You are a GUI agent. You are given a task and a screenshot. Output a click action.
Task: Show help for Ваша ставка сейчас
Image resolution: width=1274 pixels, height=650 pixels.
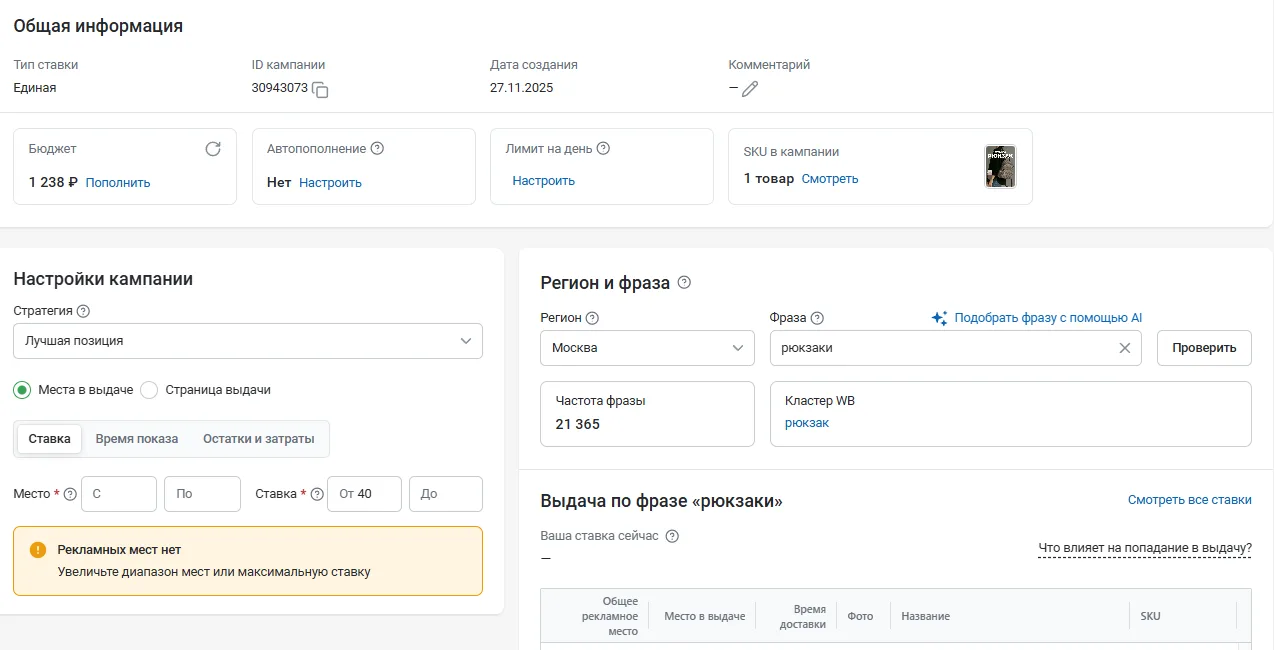point(672,536)
